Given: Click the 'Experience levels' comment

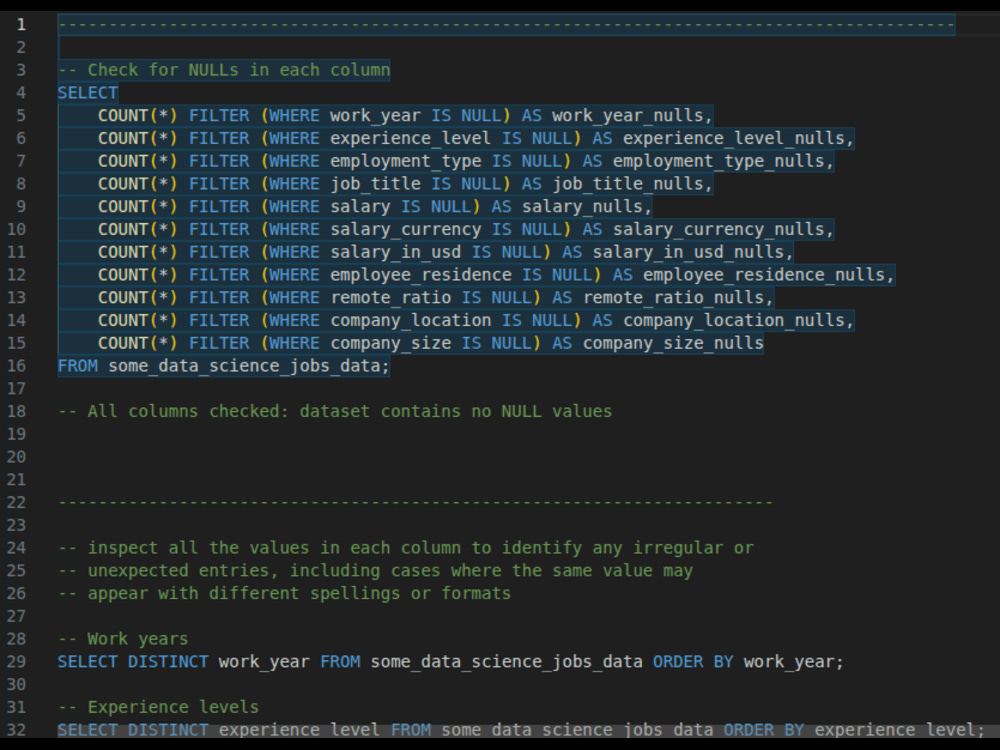Looking at the screenshot, I should click(158, 707).
